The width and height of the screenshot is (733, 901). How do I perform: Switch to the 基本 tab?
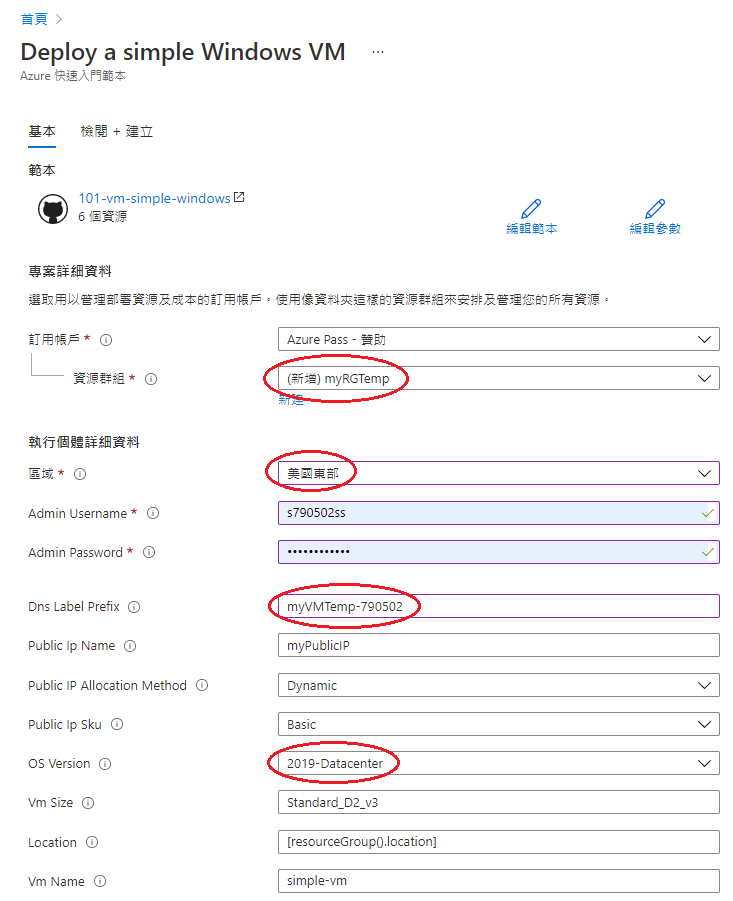tap(42, 132)
